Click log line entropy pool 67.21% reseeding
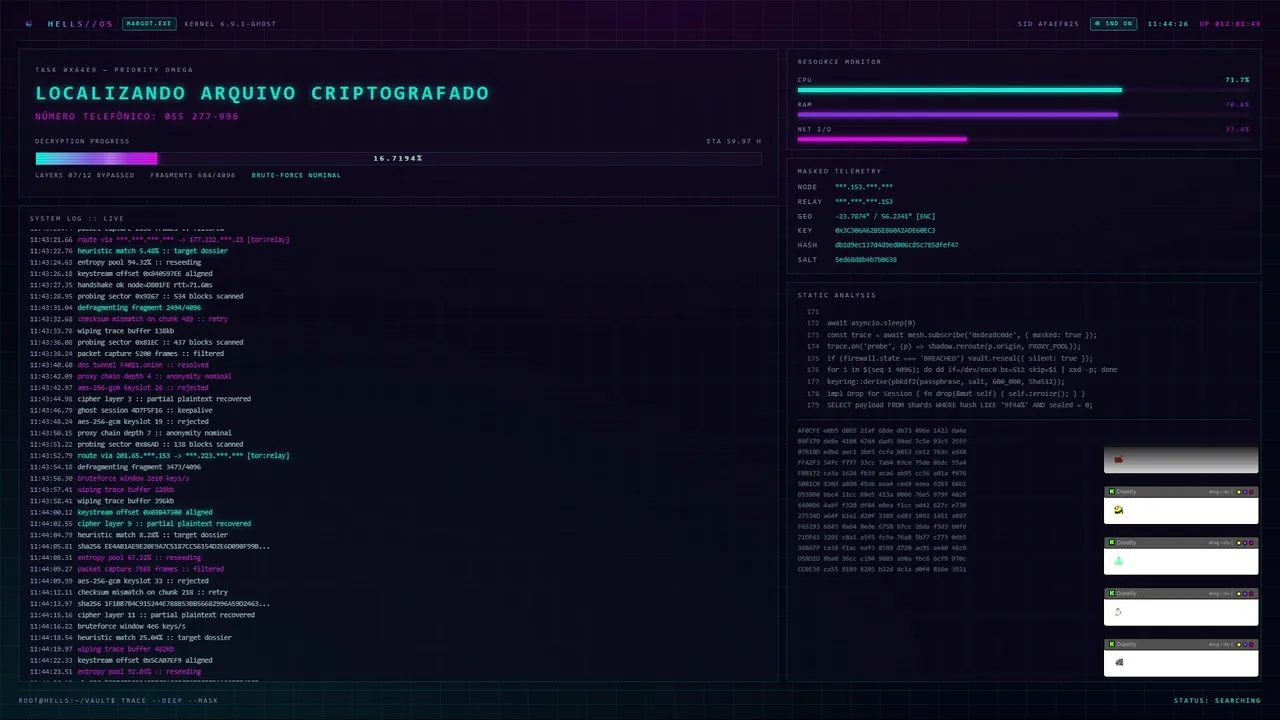 (115, 558)
